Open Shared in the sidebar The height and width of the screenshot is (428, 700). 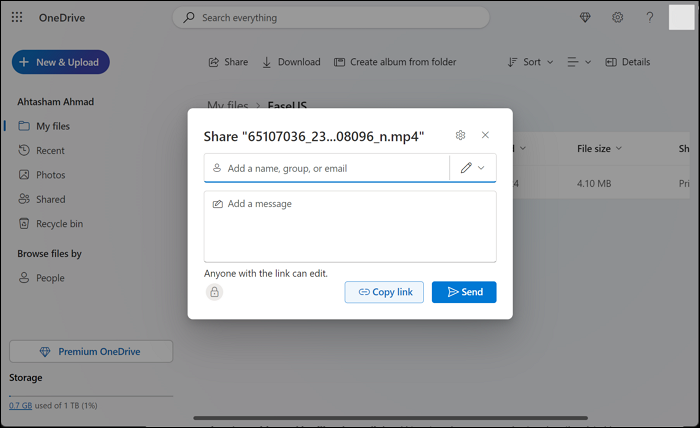point(42,199)
